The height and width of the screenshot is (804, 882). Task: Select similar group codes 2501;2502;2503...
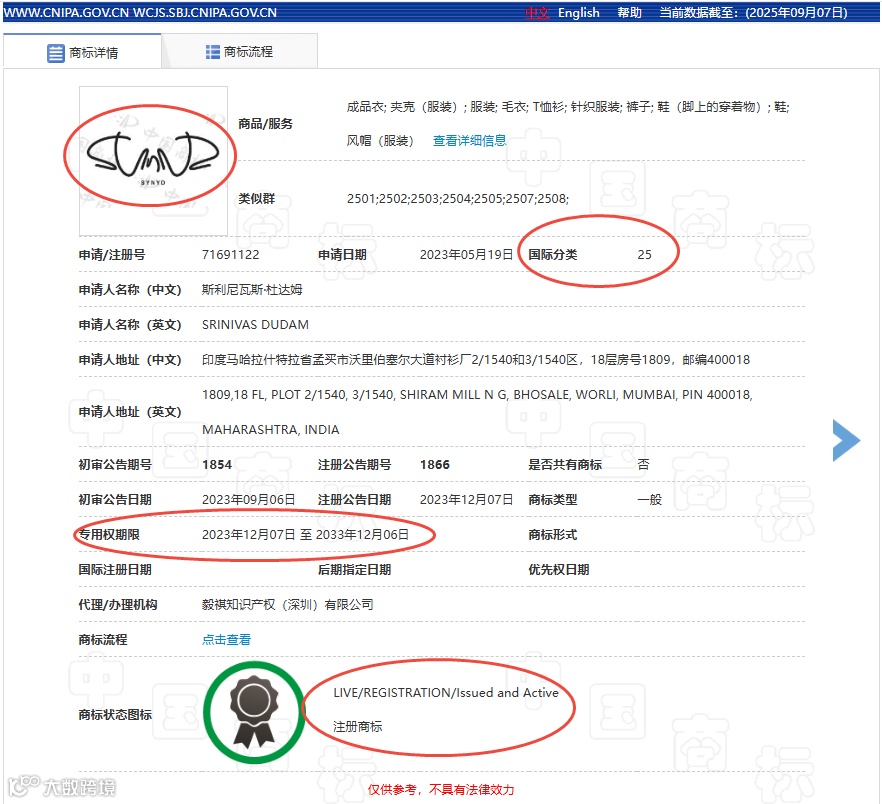(458, 199)
